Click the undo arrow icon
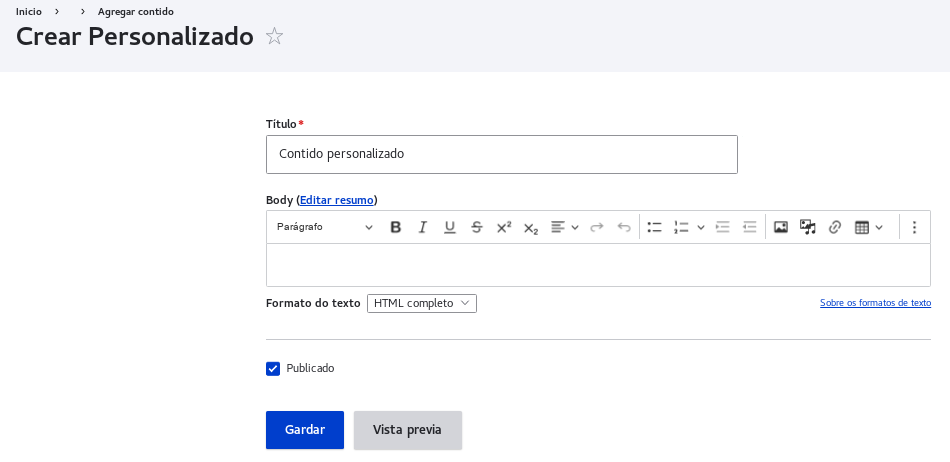Screen dimensions: 950x462 pyautogui.click(x=623, y=228)
